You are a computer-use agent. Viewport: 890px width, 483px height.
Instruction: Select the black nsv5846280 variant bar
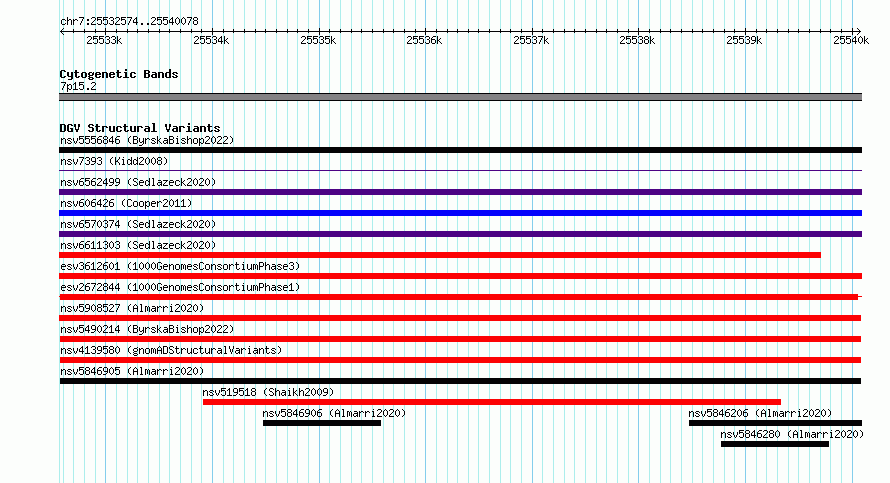pos(775,444)
